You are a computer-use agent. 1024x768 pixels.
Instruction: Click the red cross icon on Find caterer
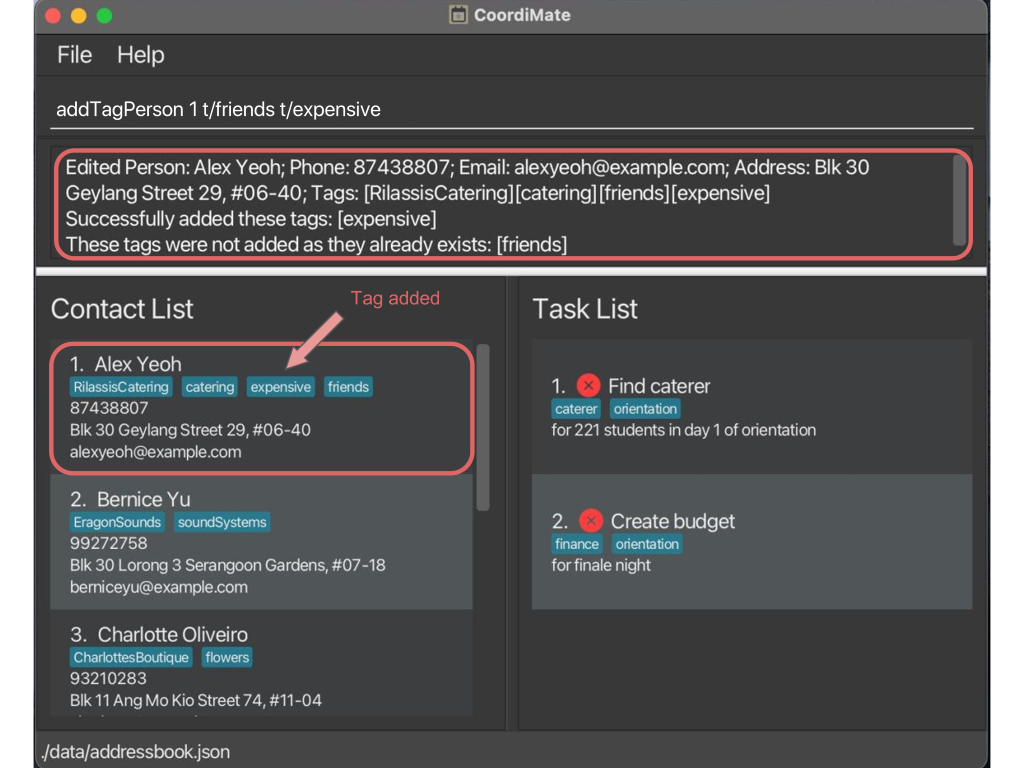[588, 385]
